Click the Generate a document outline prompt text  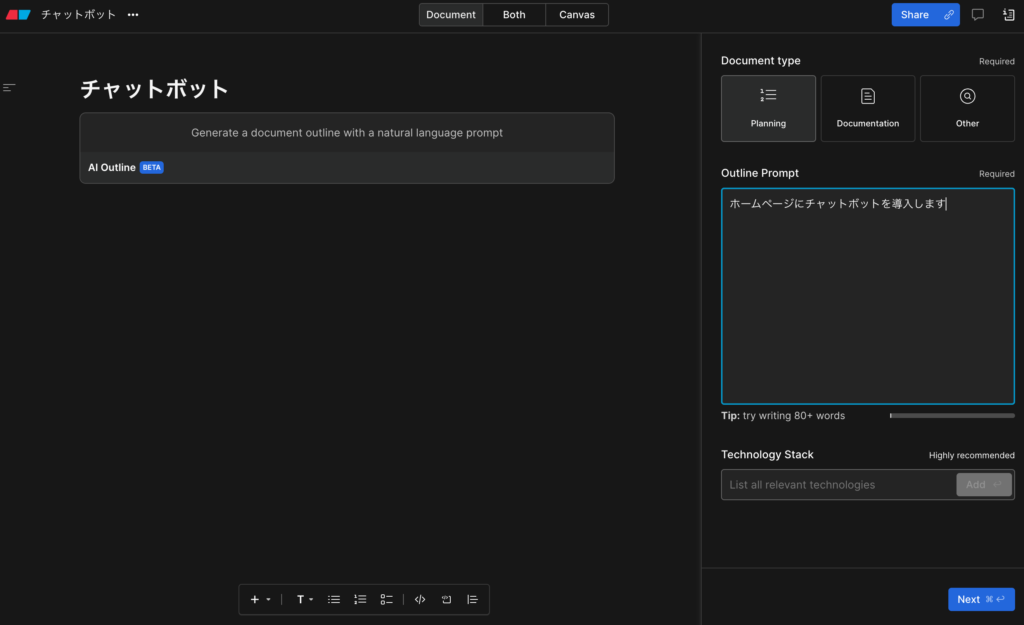[x=347, y=133]
